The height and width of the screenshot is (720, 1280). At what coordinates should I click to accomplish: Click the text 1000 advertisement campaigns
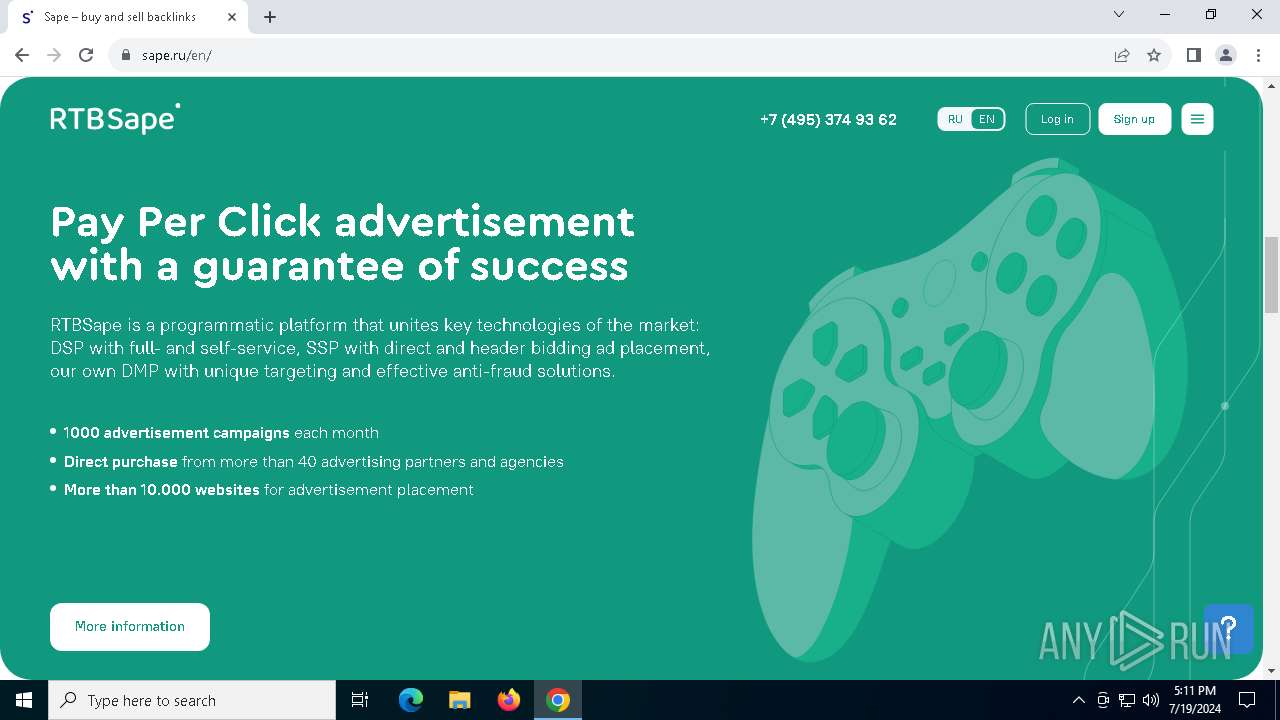176,433
